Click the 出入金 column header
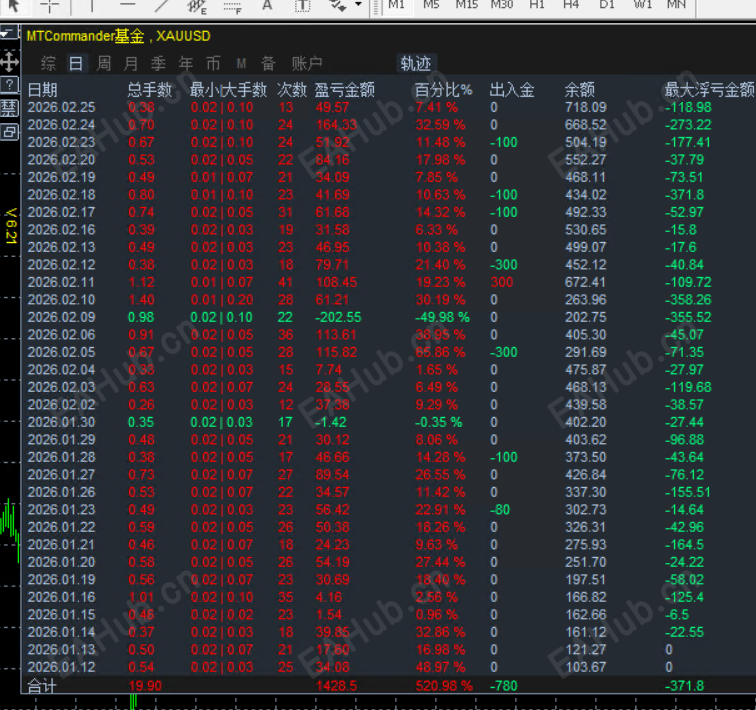 (512, 90)
